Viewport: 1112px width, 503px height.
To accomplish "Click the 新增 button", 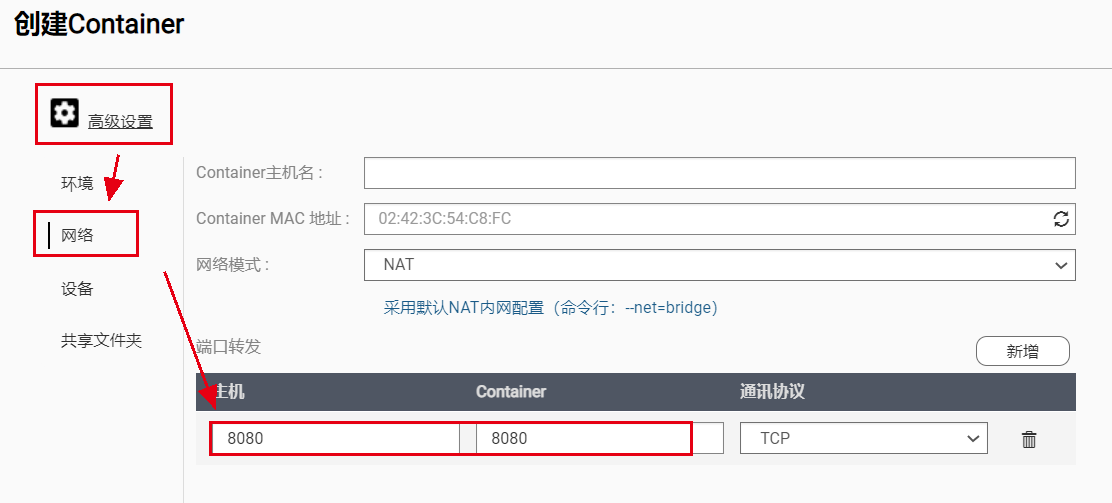I will point(1023,351).
